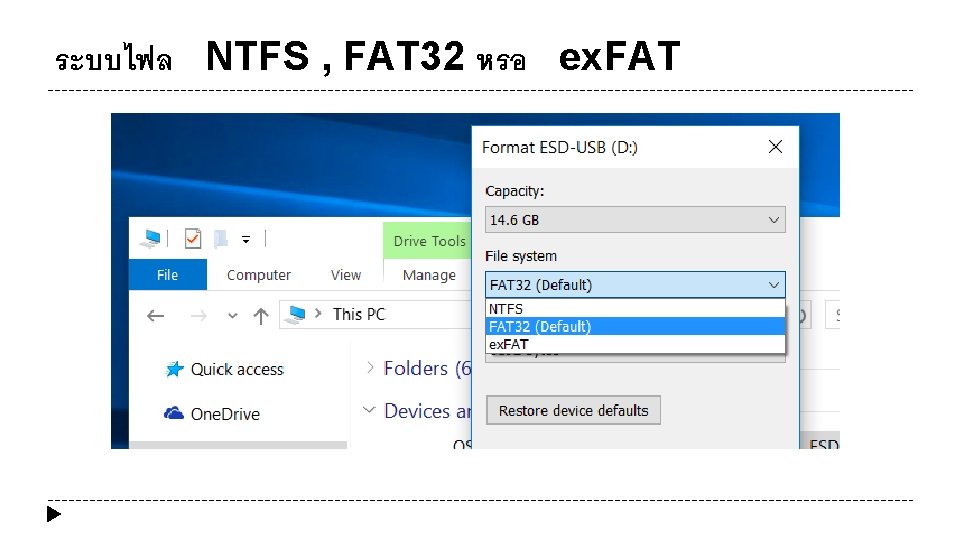Click the New folder icon in title bar
The height and width of the screenshot is (540, 960).
[x=221, y=239]
